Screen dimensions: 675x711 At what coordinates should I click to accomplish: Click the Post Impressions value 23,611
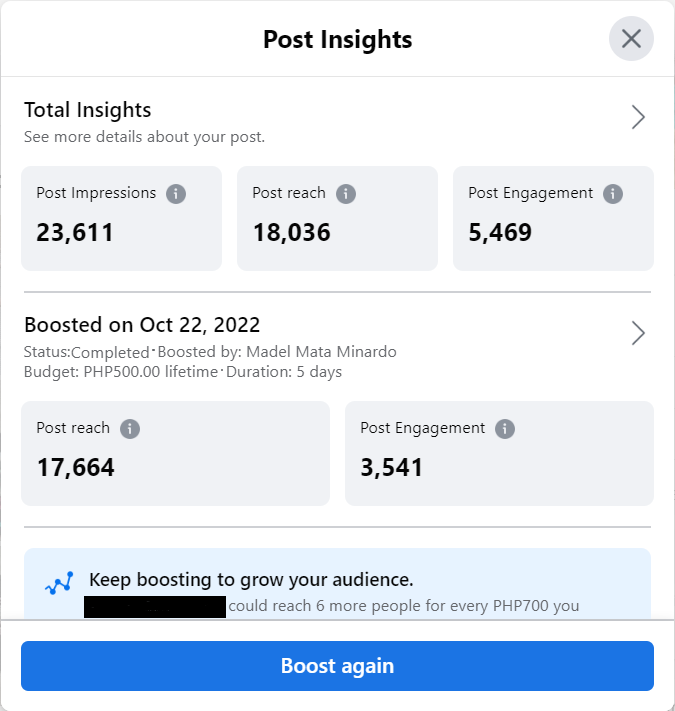click(75, 233)
